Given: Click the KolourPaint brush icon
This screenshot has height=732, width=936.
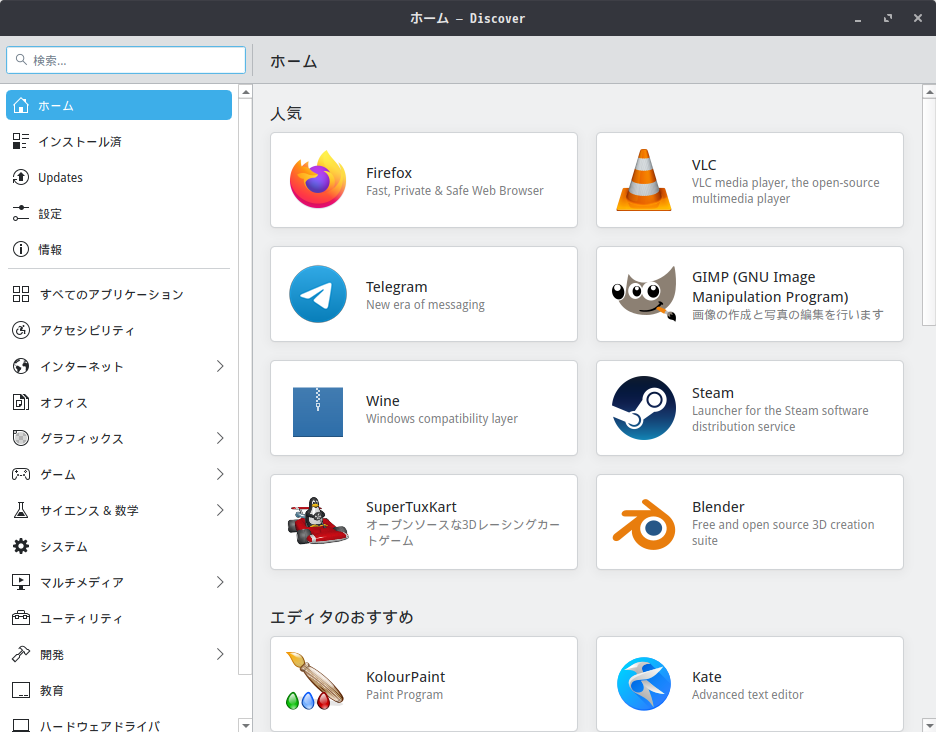Looking at the screenshot, I should pos(315,681).
